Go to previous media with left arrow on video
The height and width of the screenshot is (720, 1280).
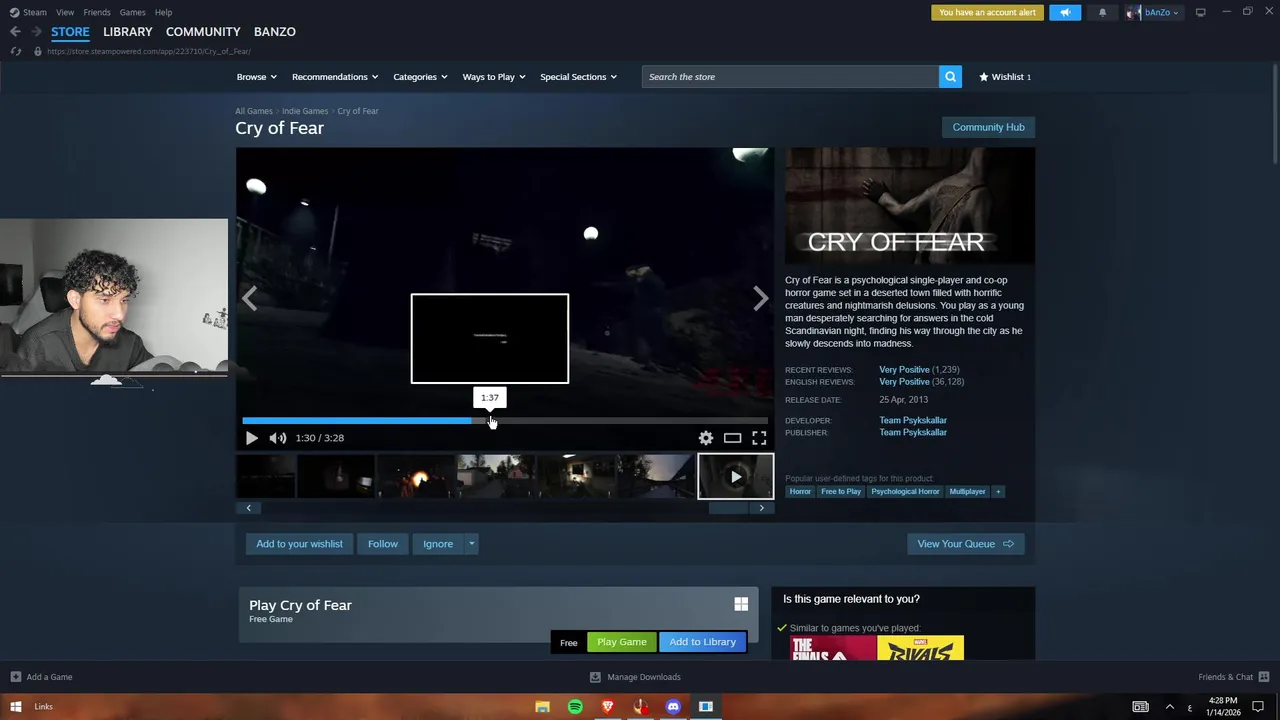pyautogui.click(x=249, y=298)
